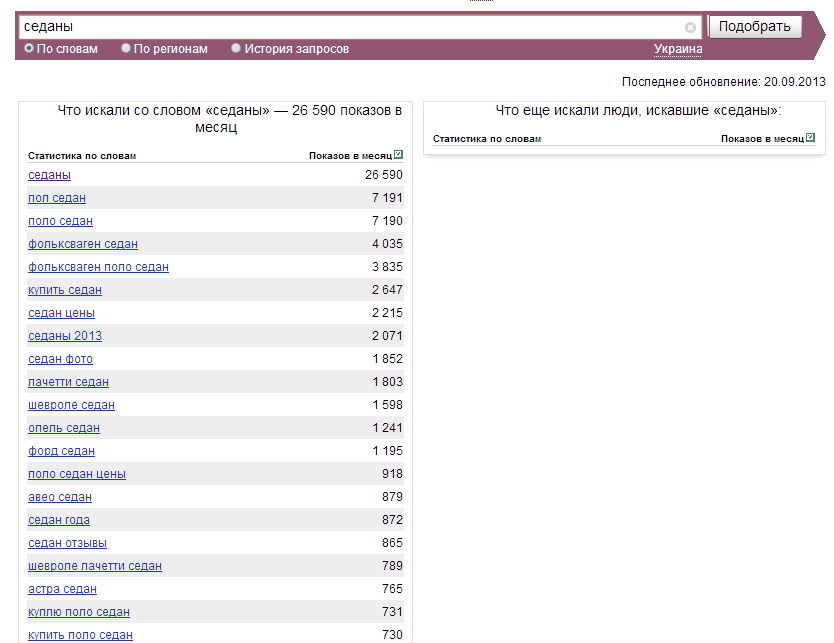
Task: Click the value '865' for седан отзывы
Action: click(392, 543)
